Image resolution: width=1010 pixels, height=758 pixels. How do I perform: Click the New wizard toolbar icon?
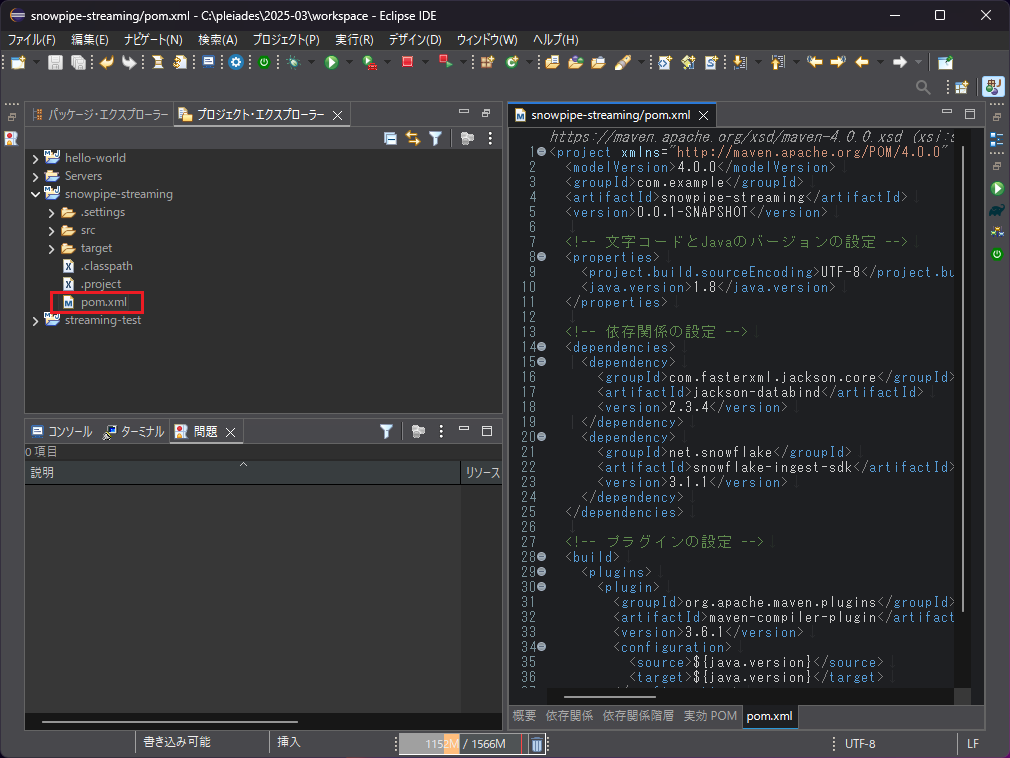point(18,62)
